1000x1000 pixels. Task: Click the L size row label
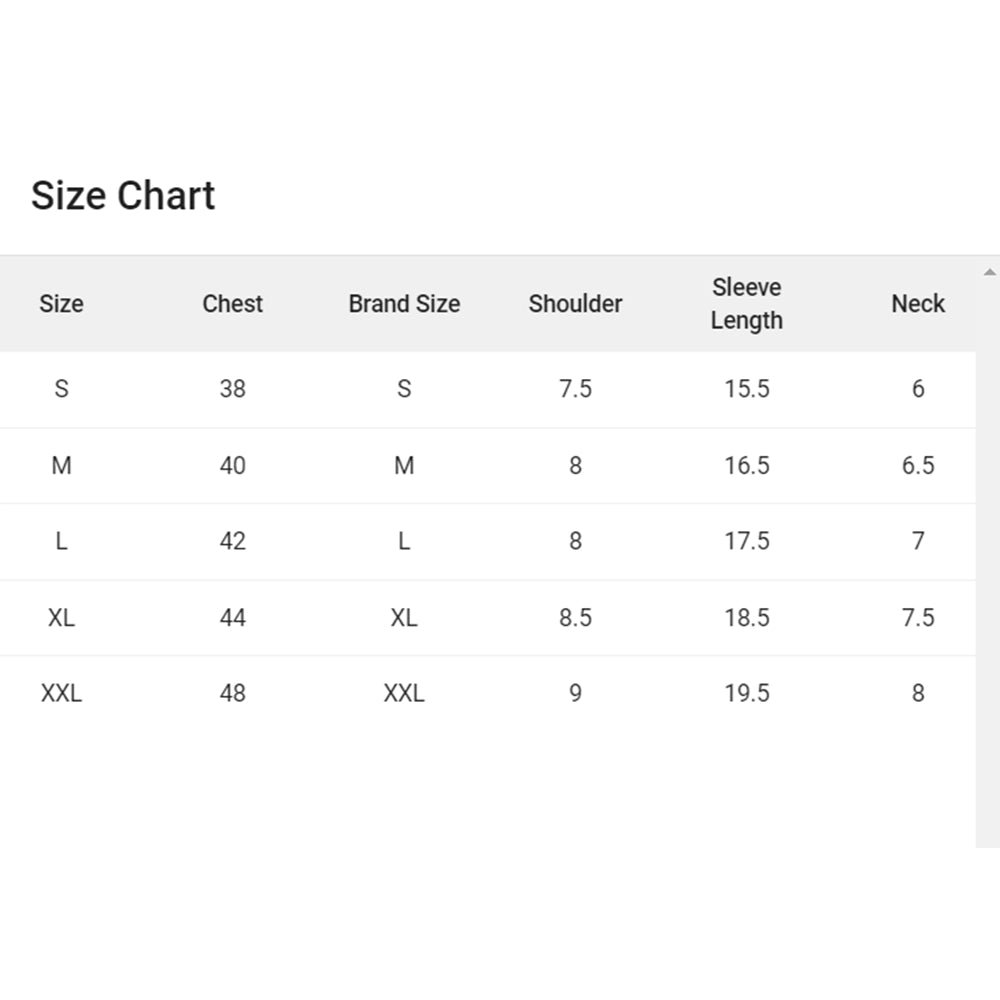(x=61, y=541)
